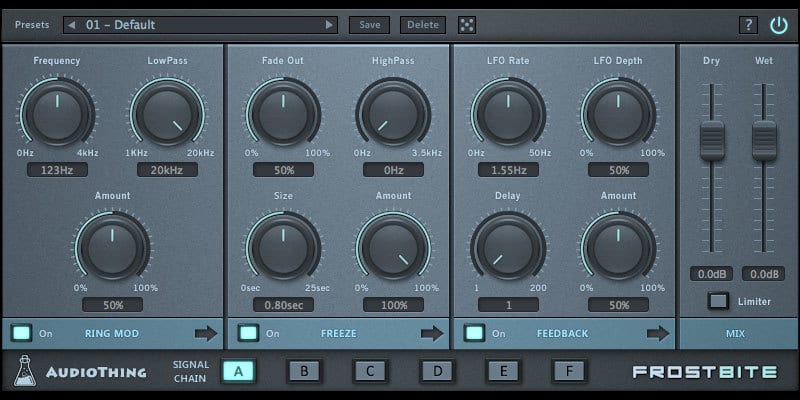Image resolution: width=800 pixels, height=400 pixels.
Task: Click the MIX section label
Action: [x=735, y=334]
